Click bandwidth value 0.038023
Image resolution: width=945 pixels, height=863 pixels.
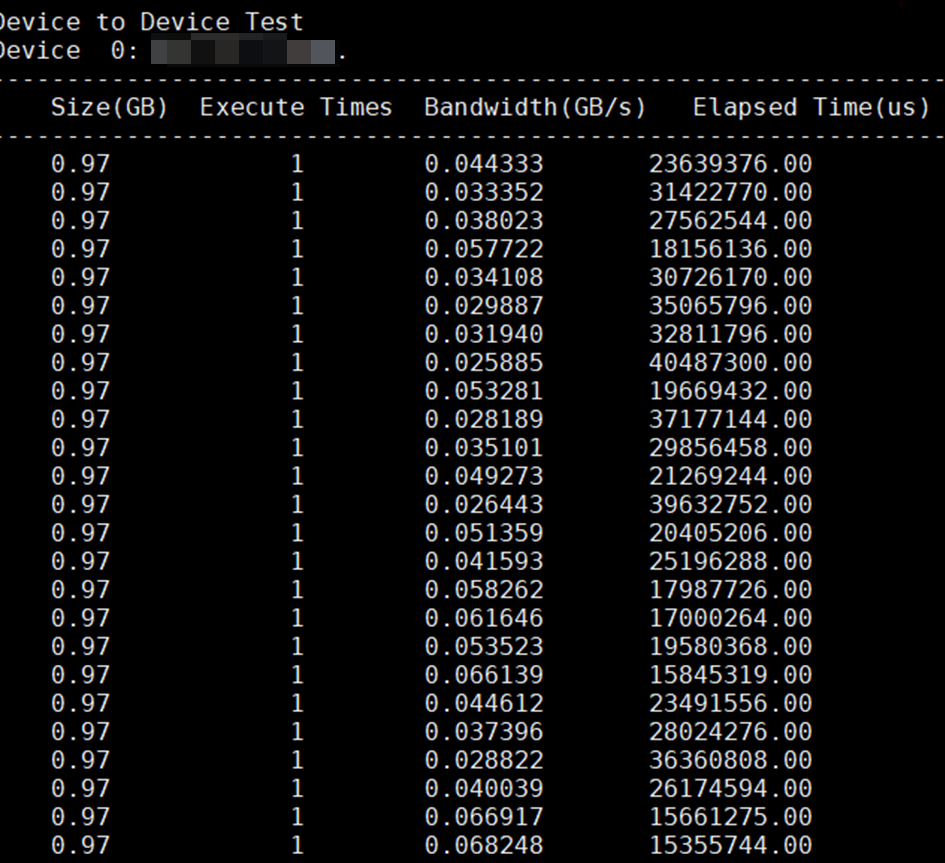click(x=484, y=221)
